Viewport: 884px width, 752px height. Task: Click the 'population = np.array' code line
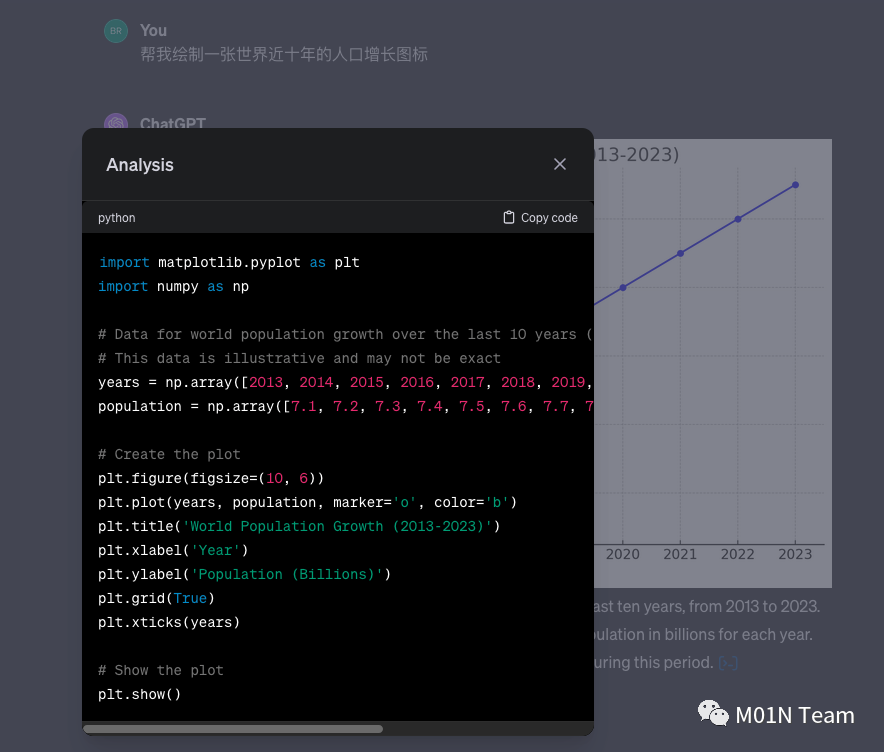pos(345,406)
